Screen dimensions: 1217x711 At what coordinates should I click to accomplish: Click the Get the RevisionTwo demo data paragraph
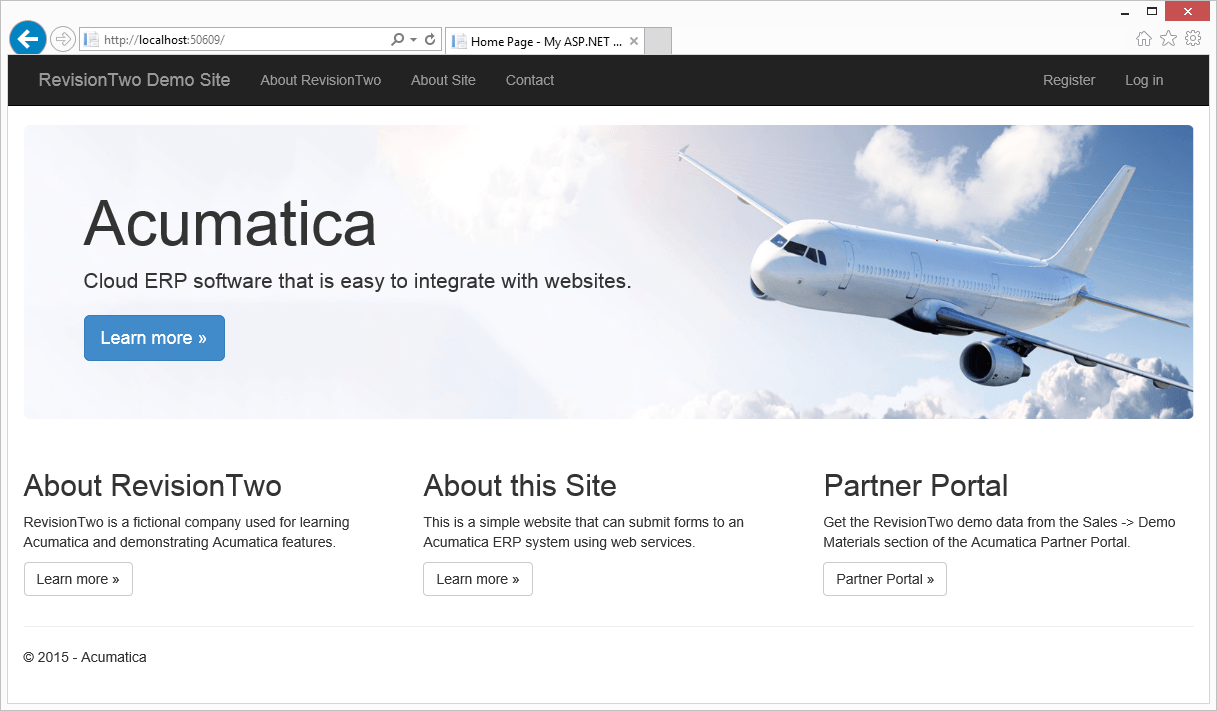click(999, 532)
